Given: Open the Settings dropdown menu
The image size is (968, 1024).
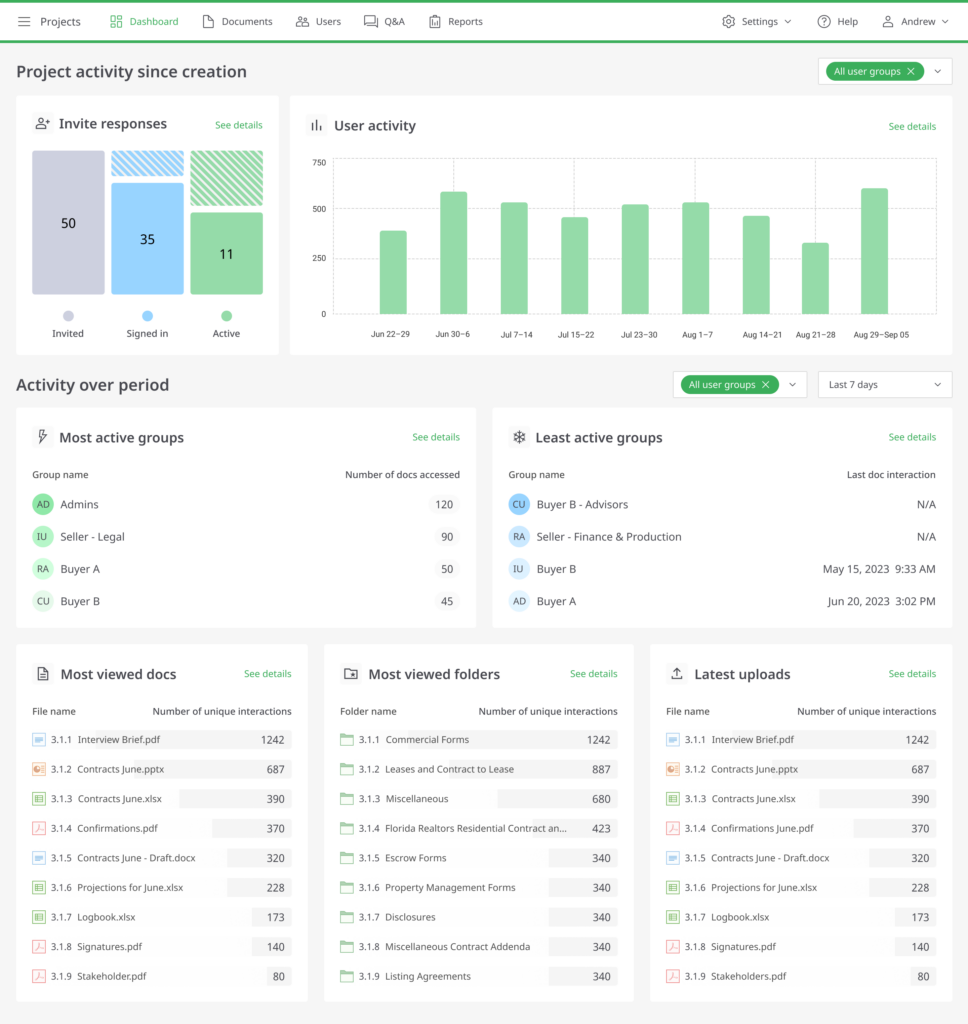Looking at the screenshot, I should (x=756, y=21).
